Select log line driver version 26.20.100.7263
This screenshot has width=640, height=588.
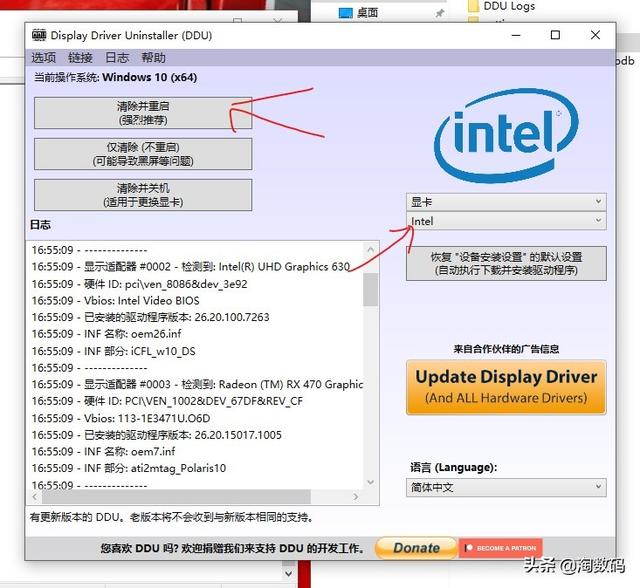[x=151, y=317]
